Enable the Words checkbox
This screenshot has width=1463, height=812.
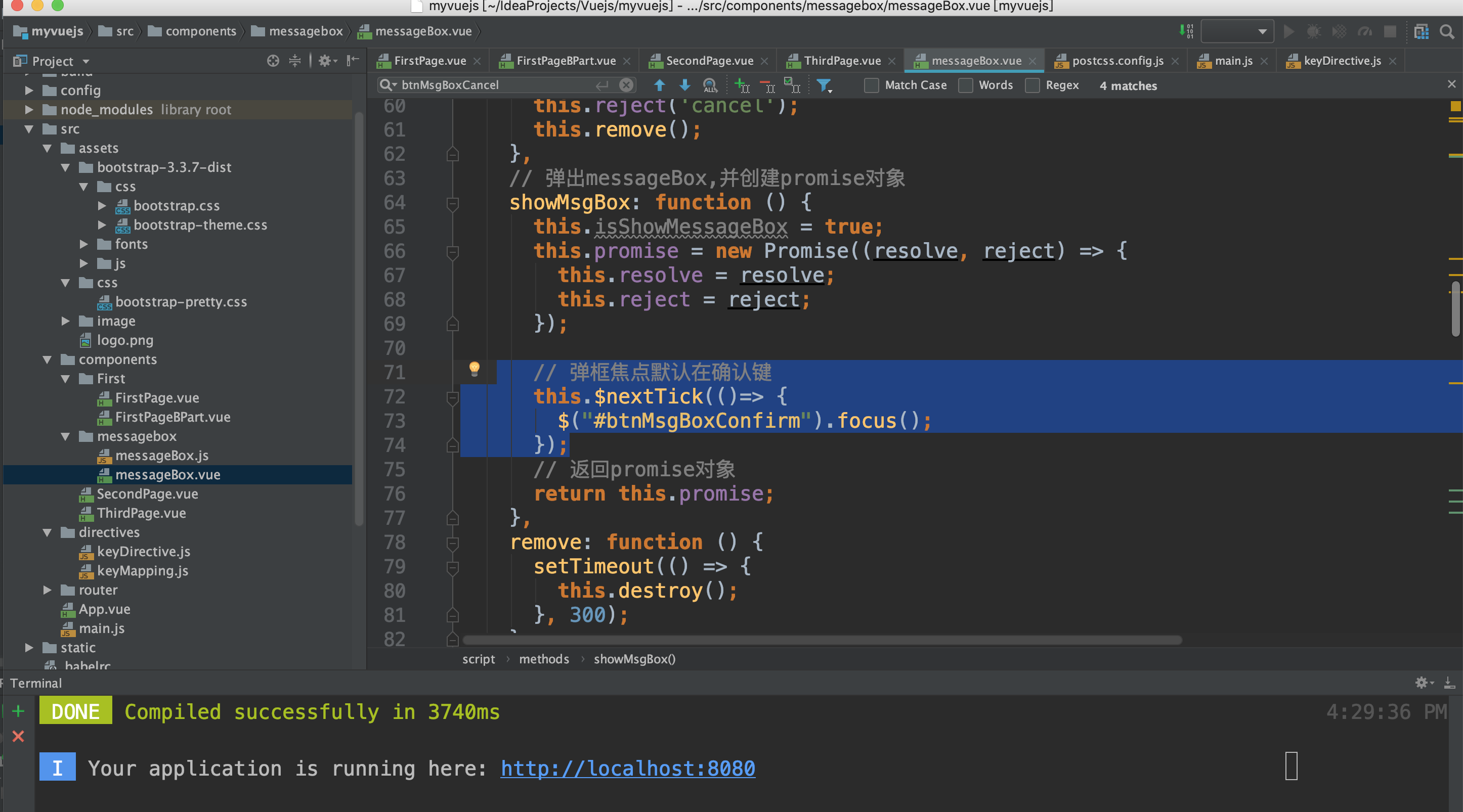pyautogui.click(x=966, y=85)
